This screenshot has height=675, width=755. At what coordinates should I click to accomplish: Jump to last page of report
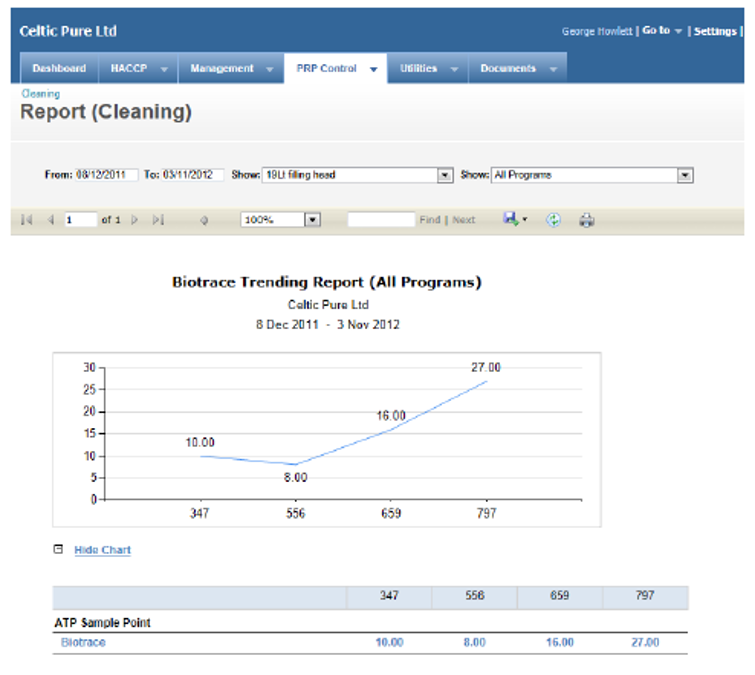(158, 220)
